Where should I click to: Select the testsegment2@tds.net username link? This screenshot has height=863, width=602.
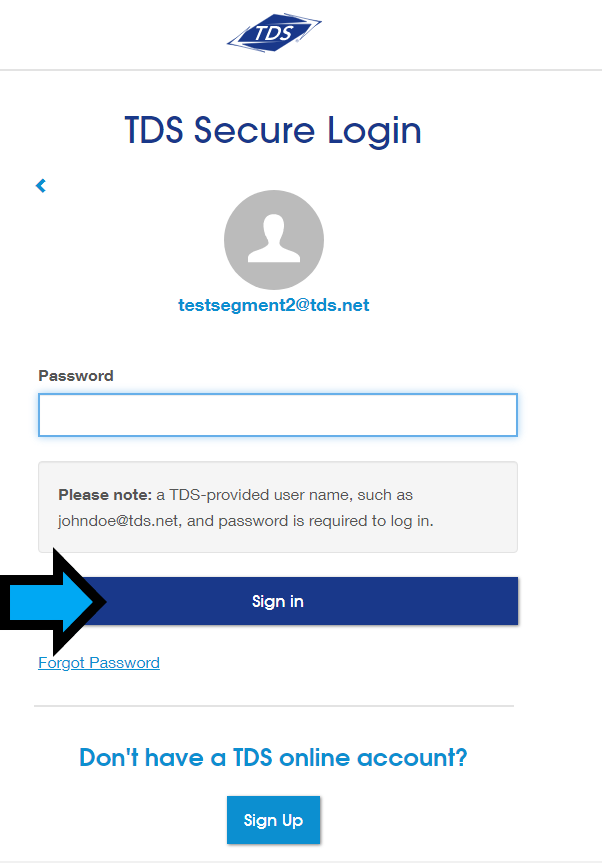[273, 305]
